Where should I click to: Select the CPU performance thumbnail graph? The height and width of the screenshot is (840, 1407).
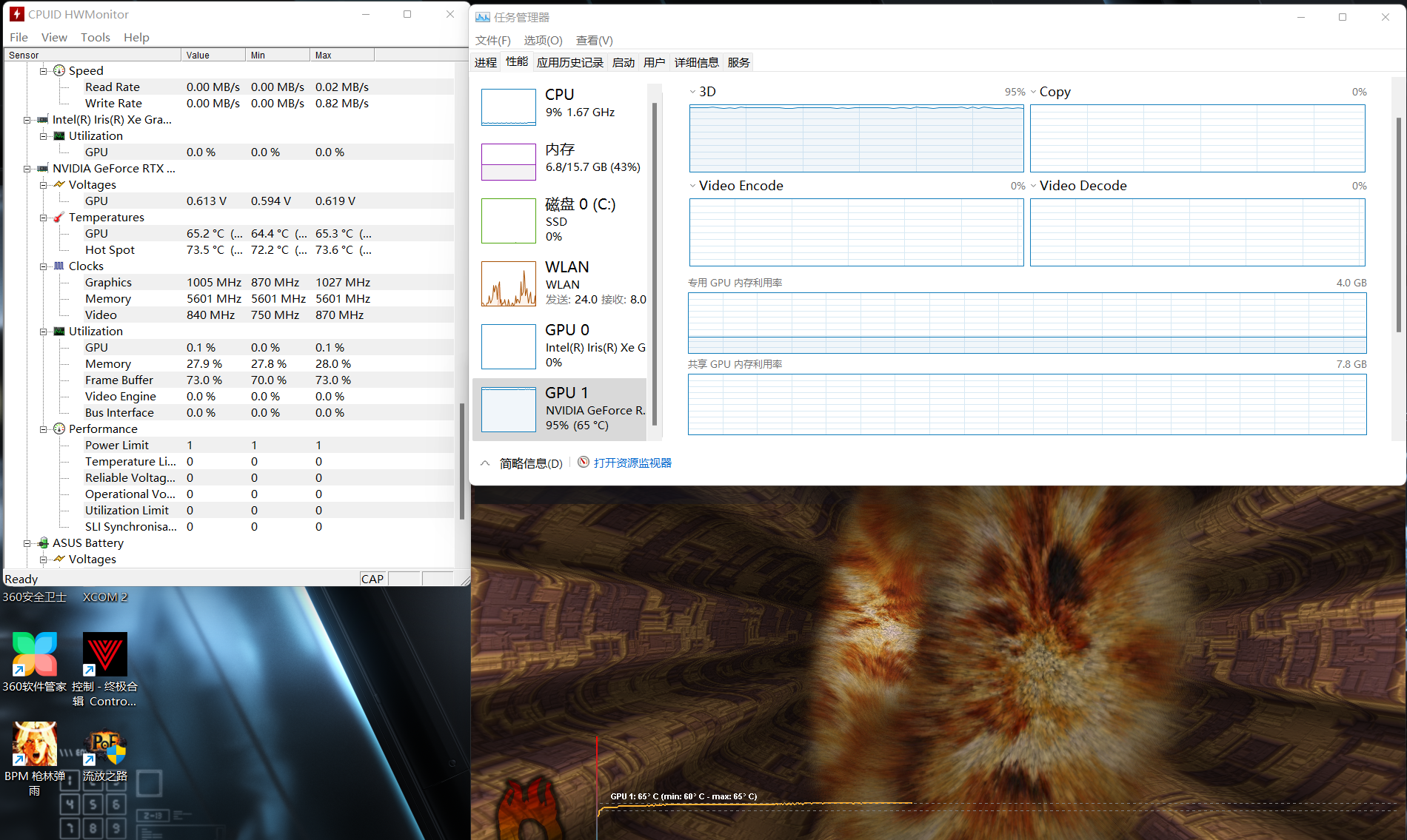pos(509,107)
